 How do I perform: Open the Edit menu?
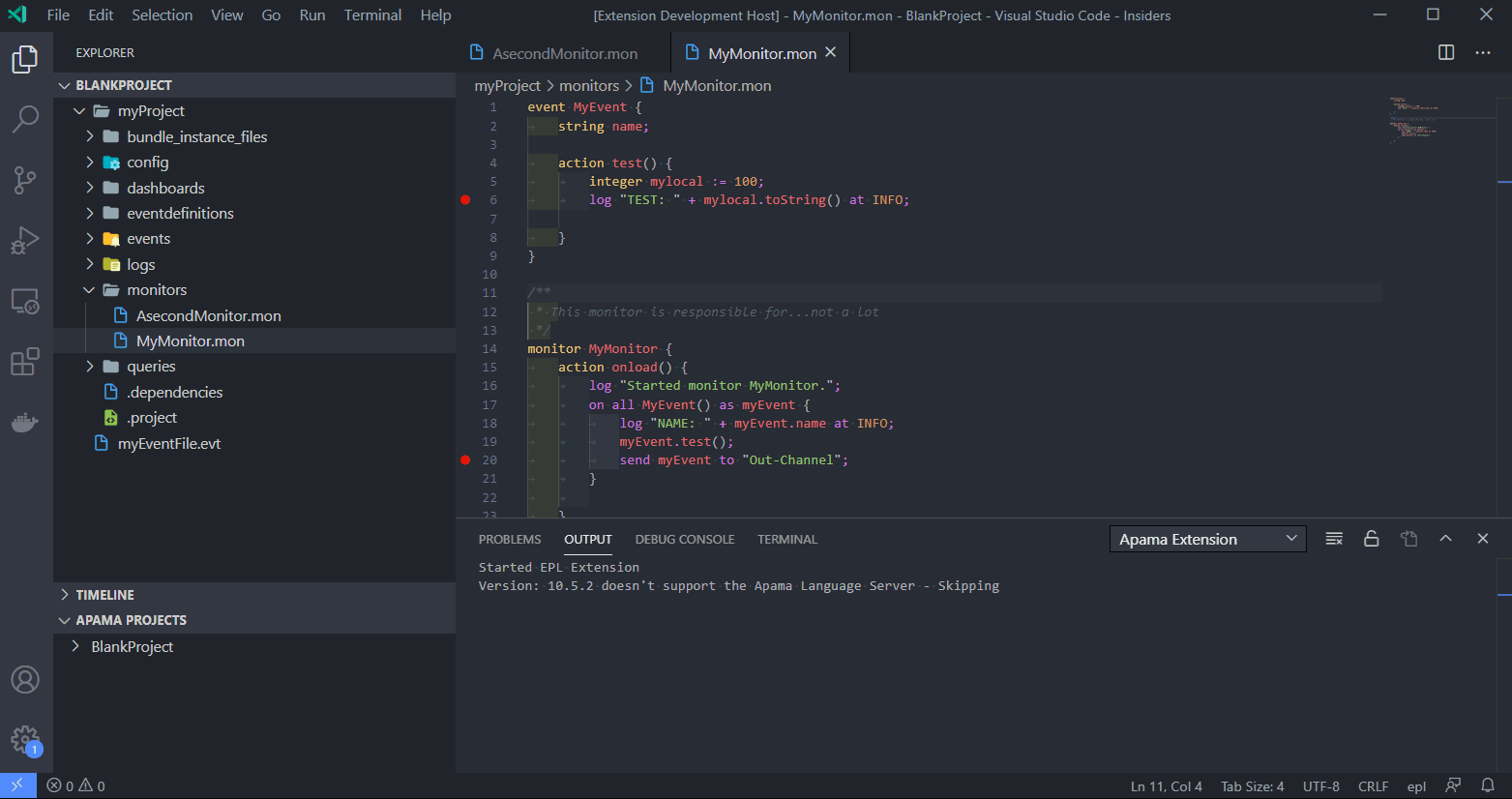click(x=101, y=15)
